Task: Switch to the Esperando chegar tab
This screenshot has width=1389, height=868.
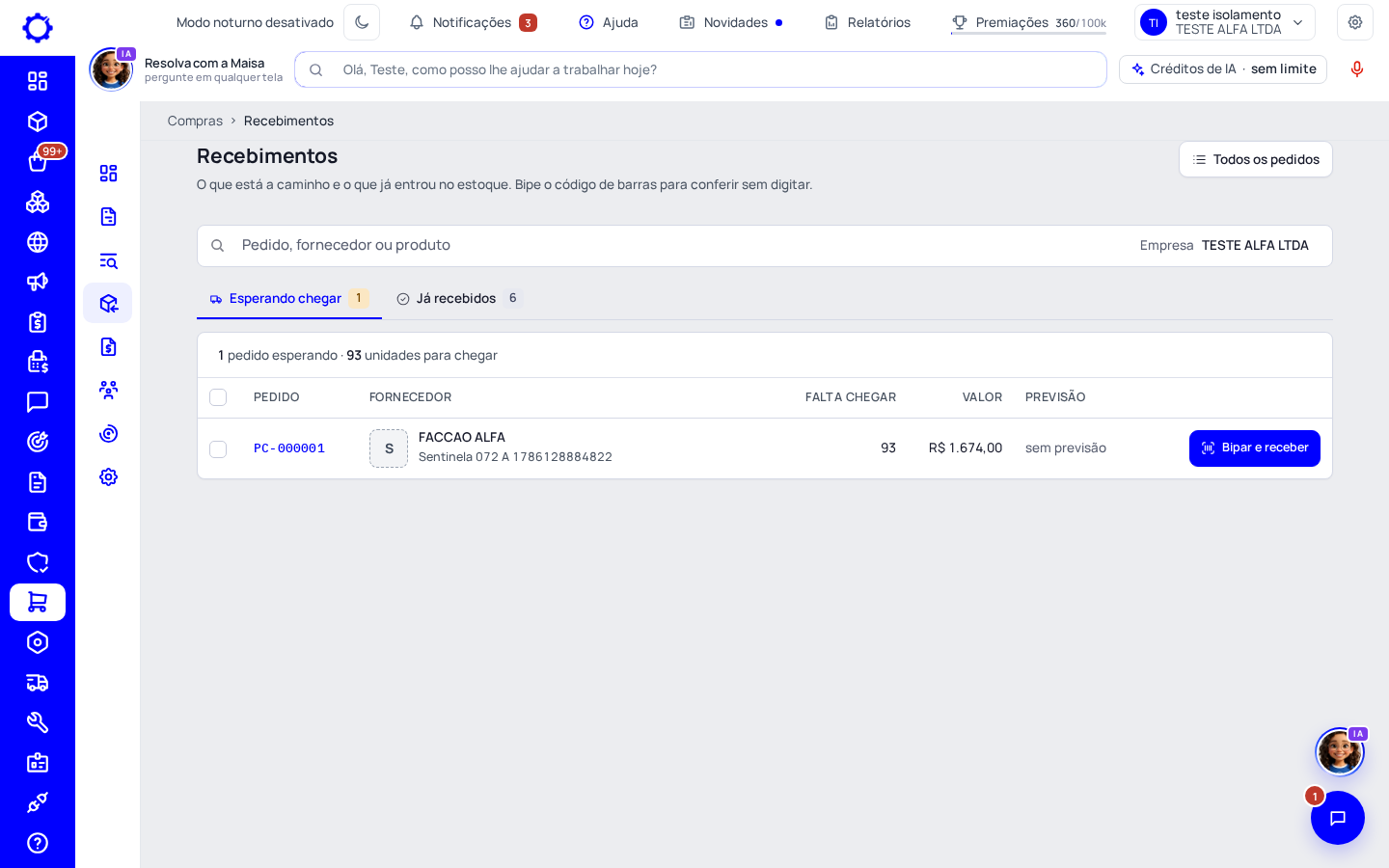Action: pos(289,299)
